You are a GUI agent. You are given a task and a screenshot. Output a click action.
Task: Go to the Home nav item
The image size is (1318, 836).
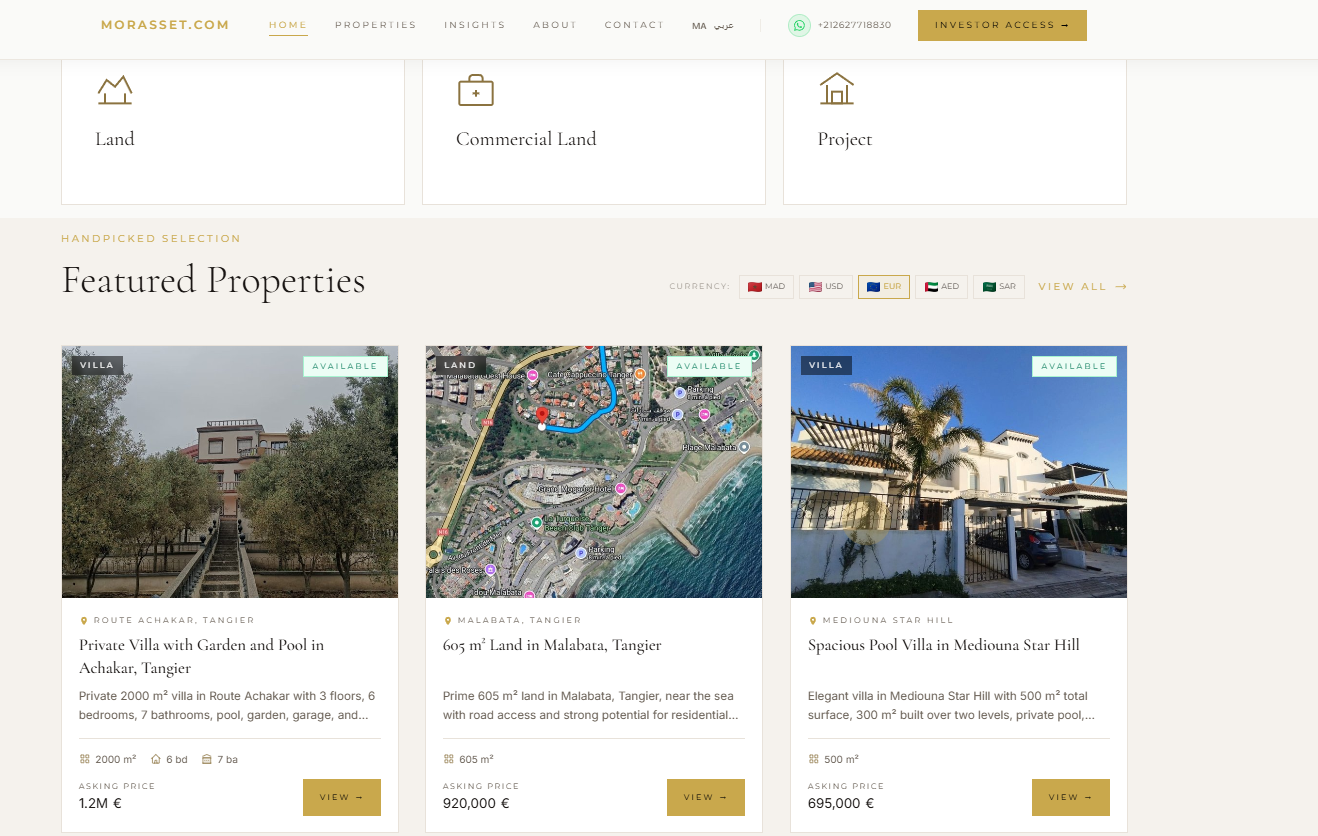click(288, 25)
